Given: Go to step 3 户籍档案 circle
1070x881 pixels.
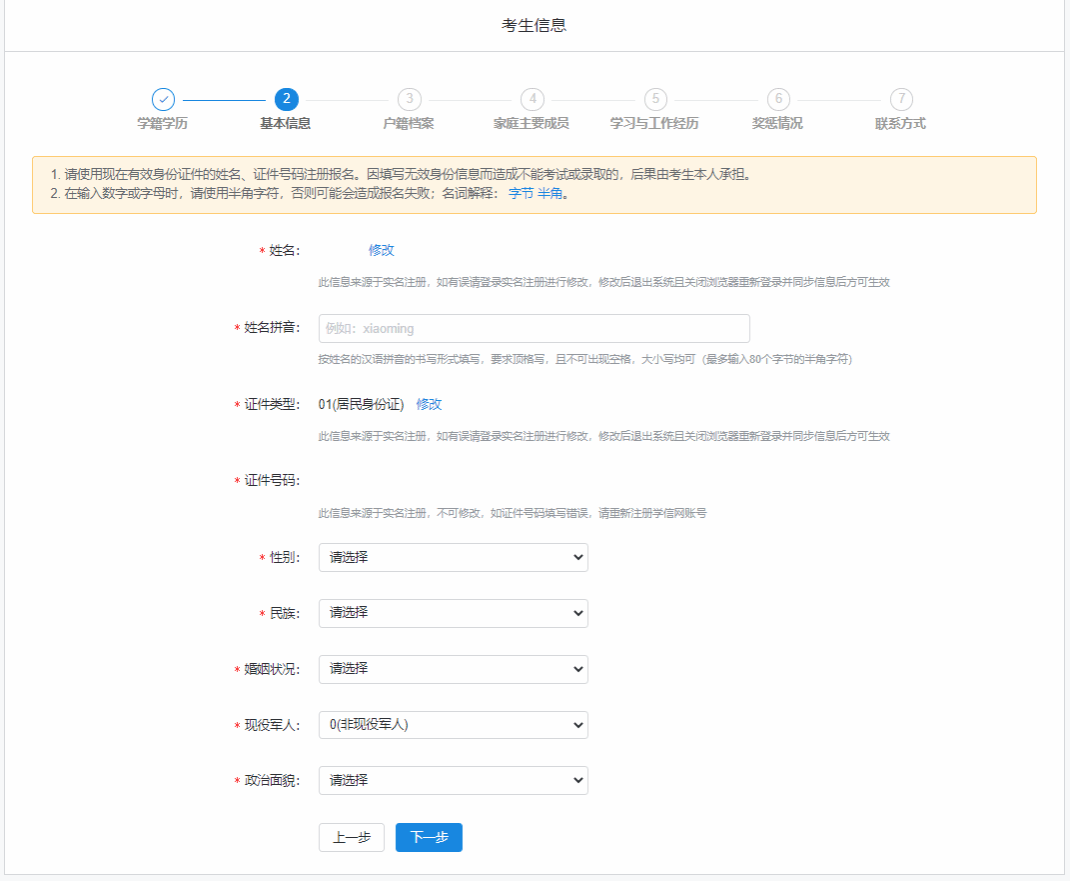Looking at the screenshot, I should (x=408, y=99).
